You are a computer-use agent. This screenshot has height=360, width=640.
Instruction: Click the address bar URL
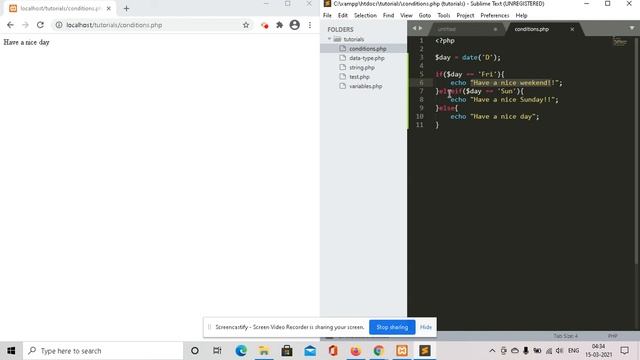point(114,25)
